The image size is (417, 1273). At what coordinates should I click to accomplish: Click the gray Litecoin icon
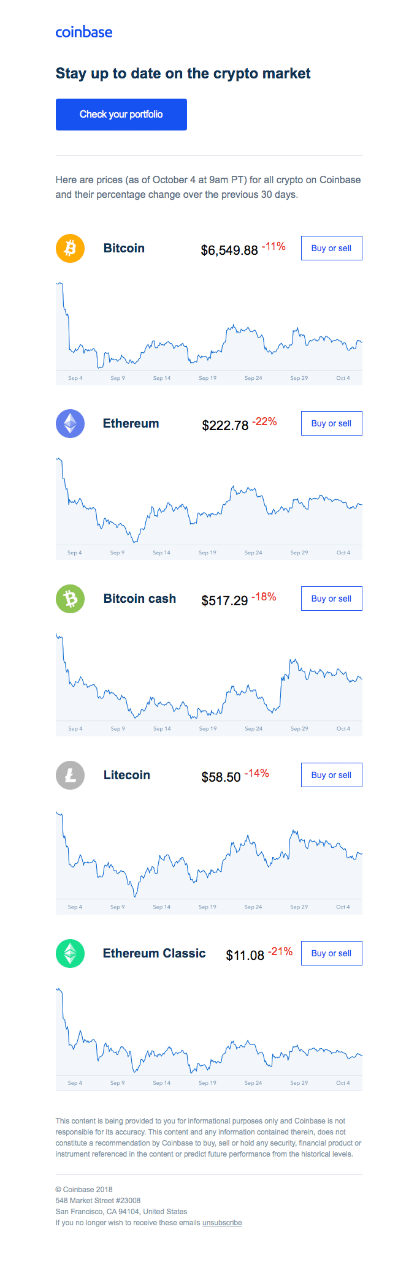point(70,775)
